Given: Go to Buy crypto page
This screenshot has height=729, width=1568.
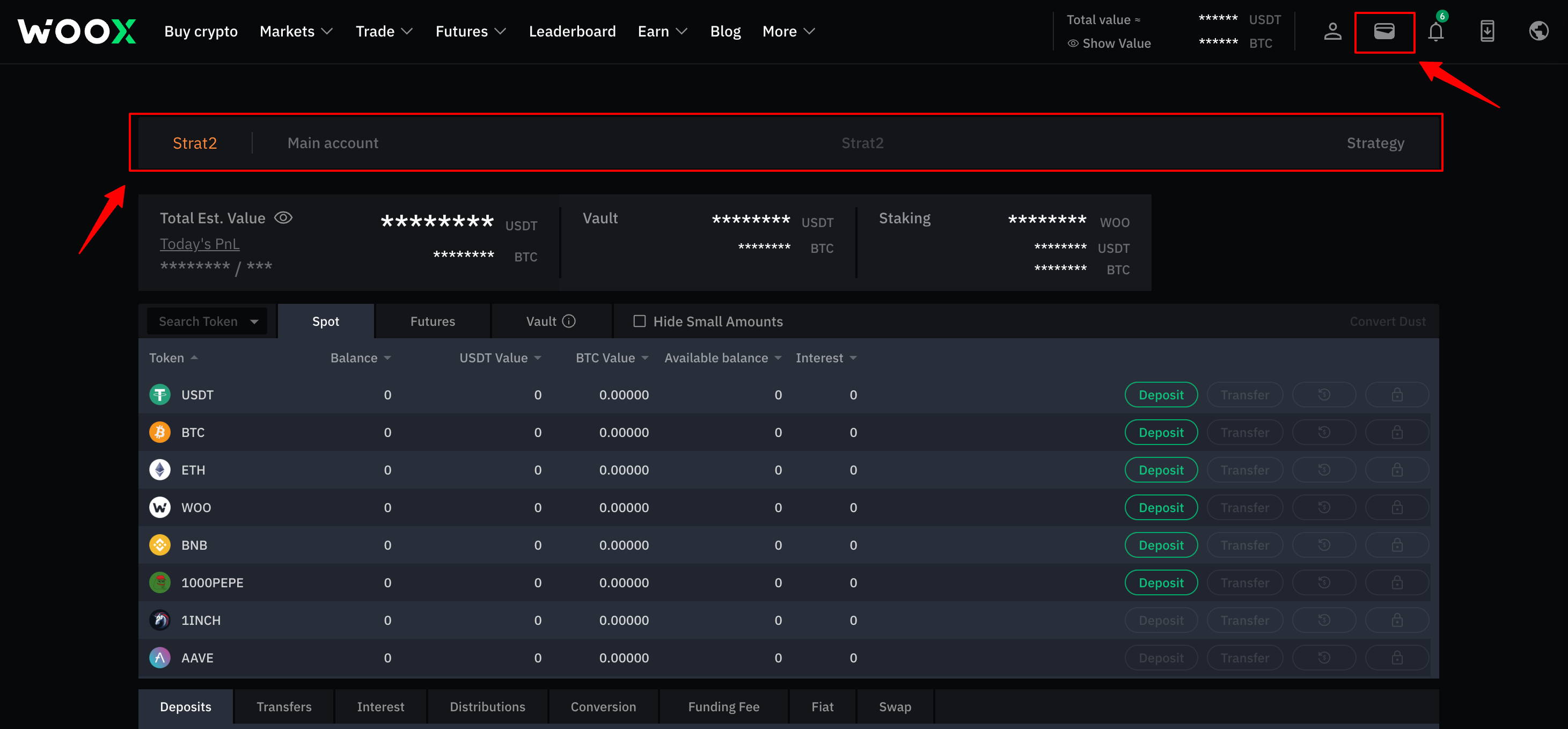Looking at the screenshot, I should click(x=201, y=31).
